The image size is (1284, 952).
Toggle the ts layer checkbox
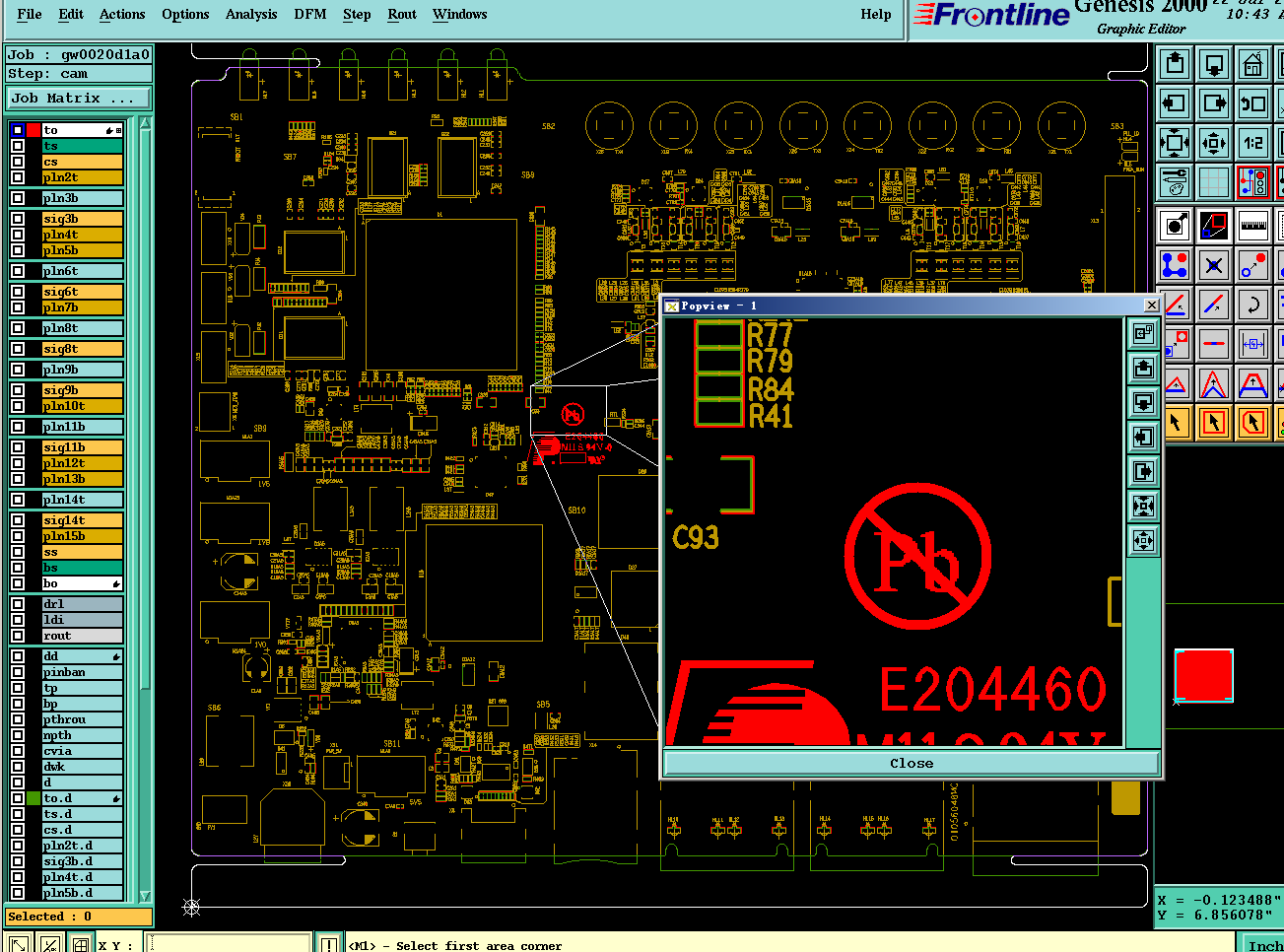(18, 146)
